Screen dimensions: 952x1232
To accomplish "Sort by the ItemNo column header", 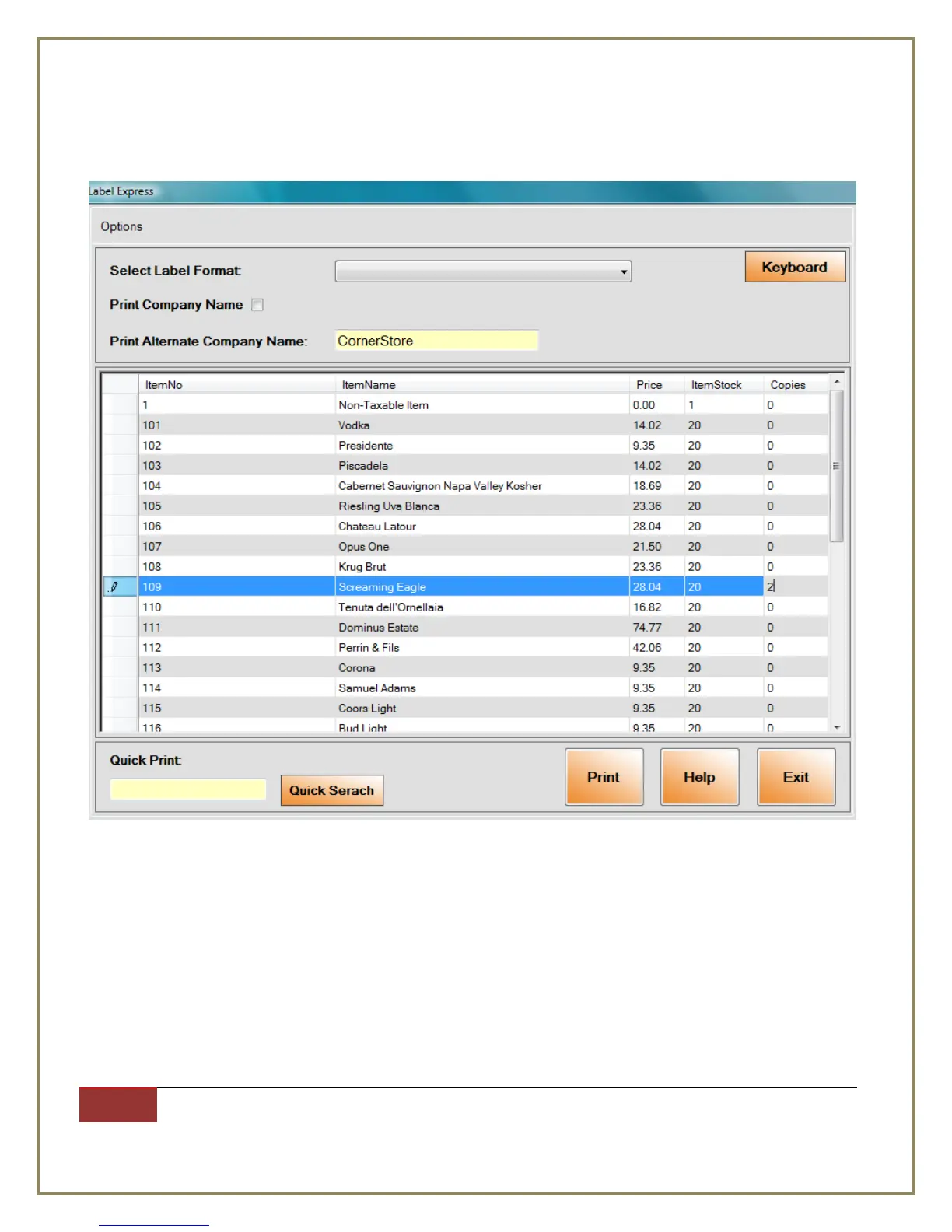I will pos(237,385).
